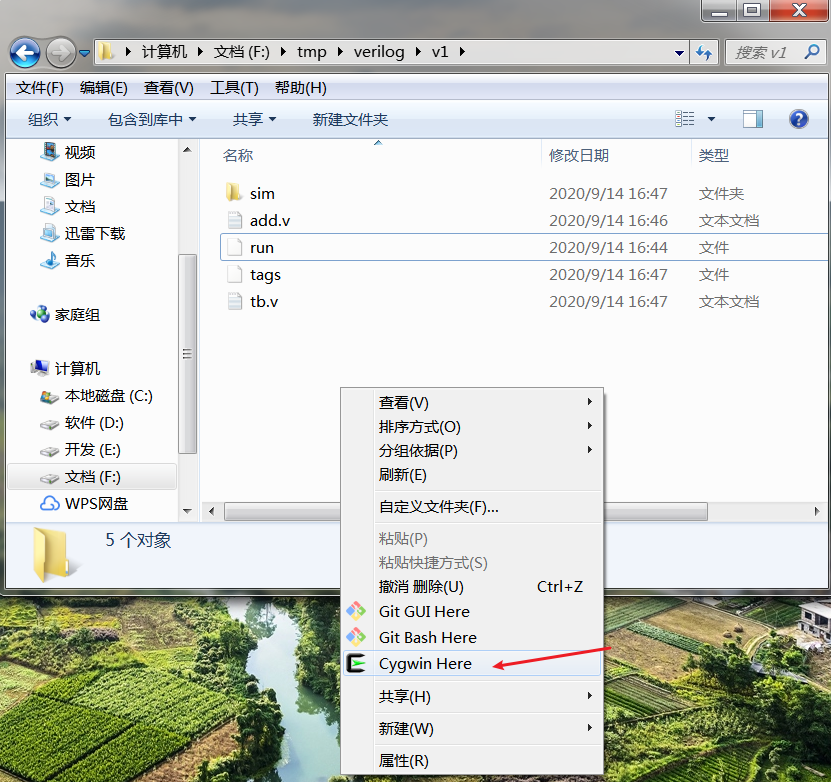The image size is (831, 782).
Task: Open the address bar history dropdown
Action: click(x=679, y=53)
